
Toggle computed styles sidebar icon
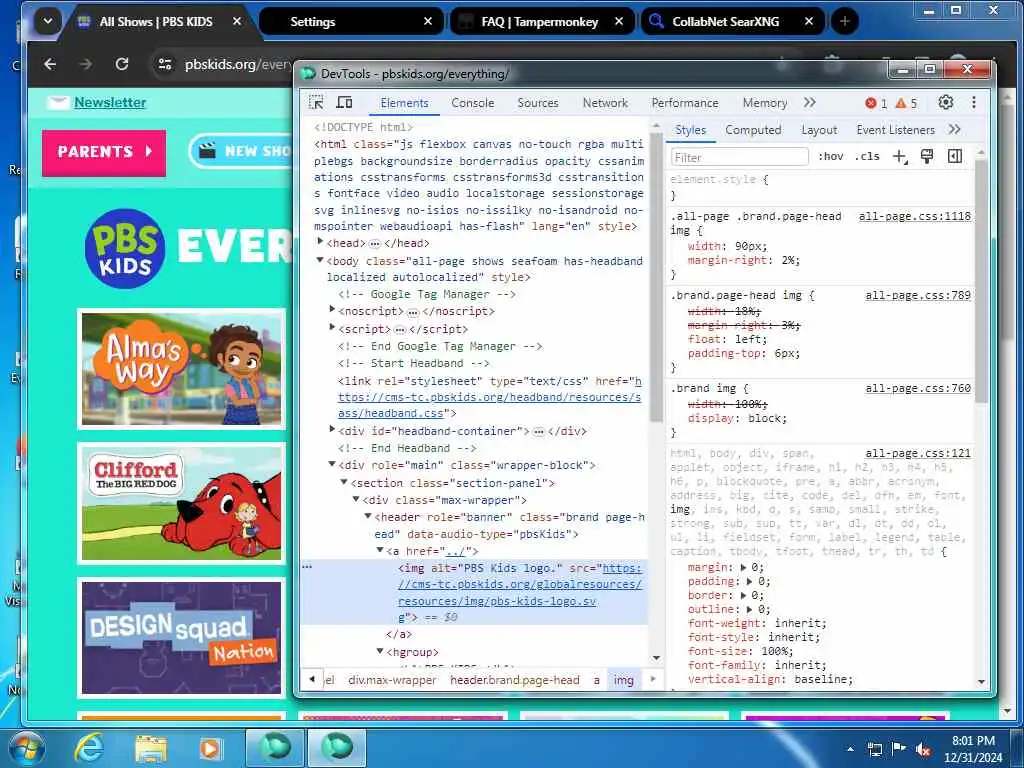tap(955, 156)
